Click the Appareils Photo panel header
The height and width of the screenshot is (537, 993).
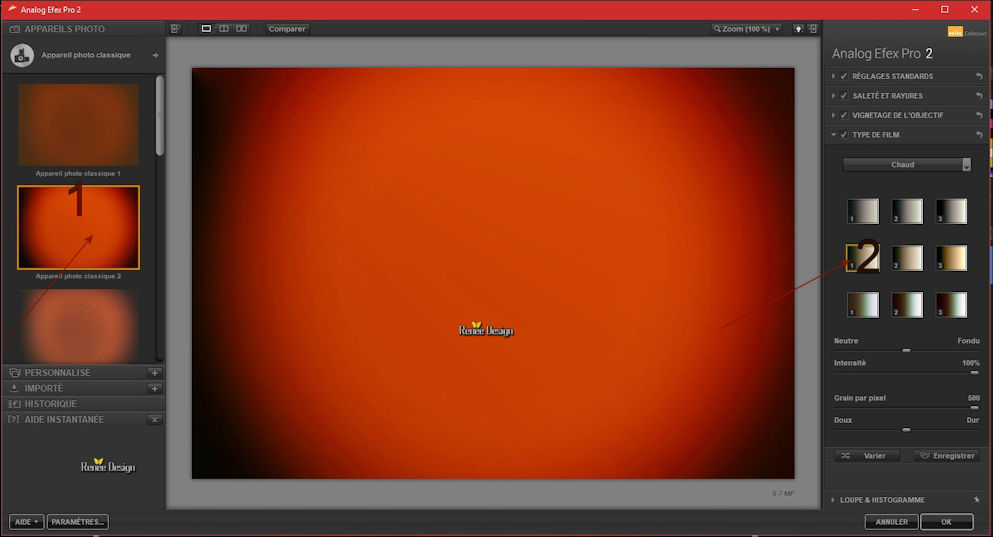pos(84,29)
